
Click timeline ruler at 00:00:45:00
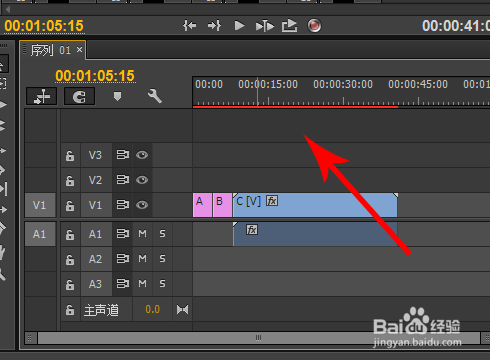(x=418, y=84)
